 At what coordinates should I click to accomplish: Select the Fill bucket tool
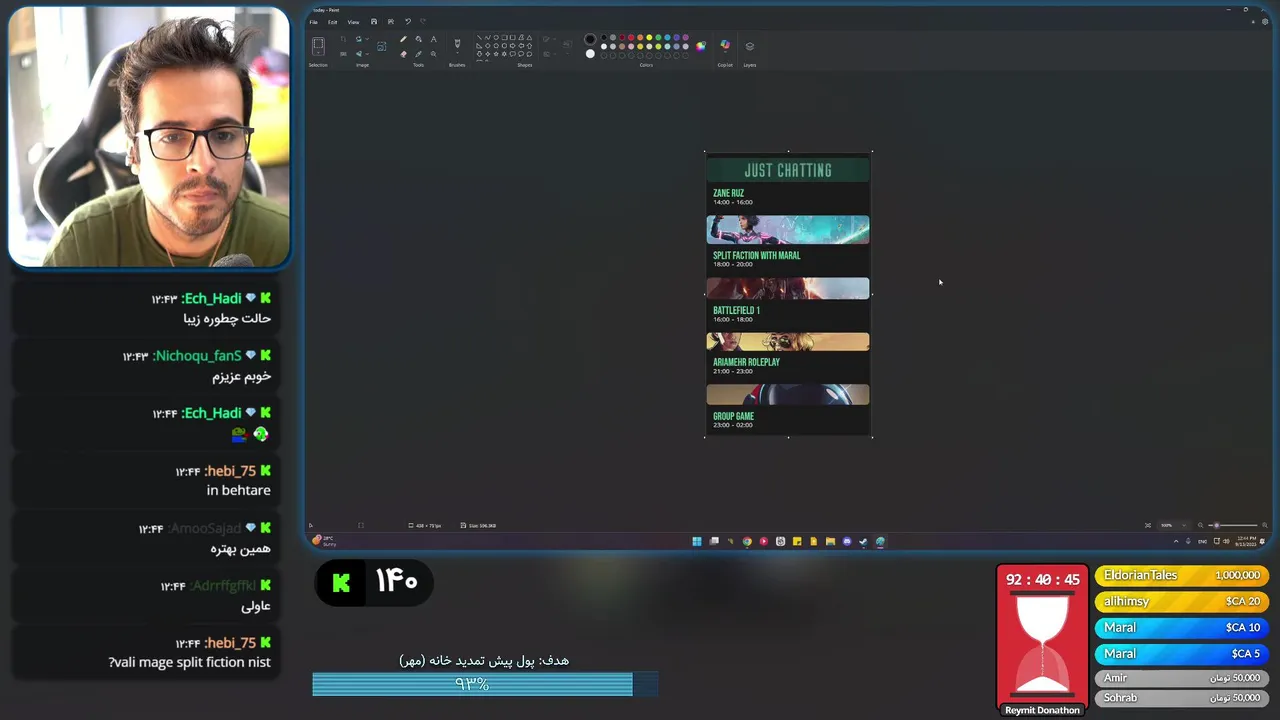click(419, 39)
